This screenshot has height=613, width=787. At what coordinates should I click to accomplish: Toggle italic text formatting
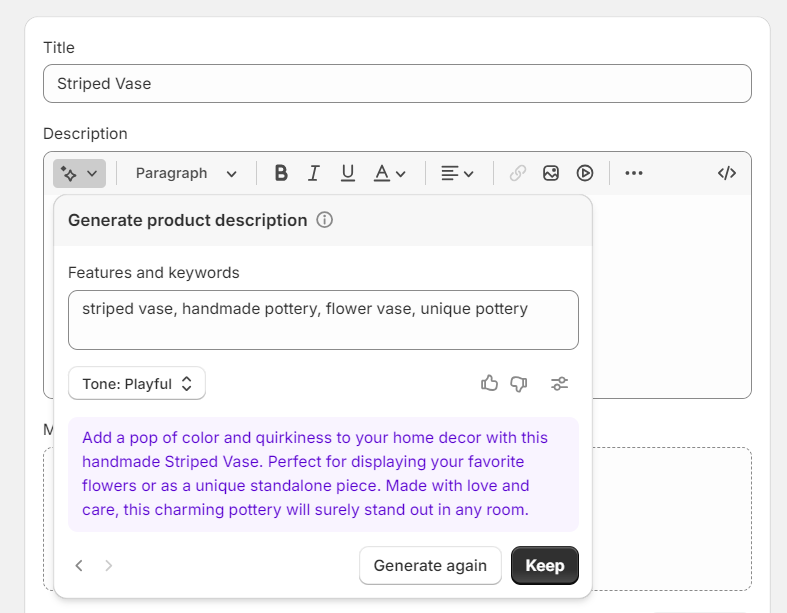[314, 173]
